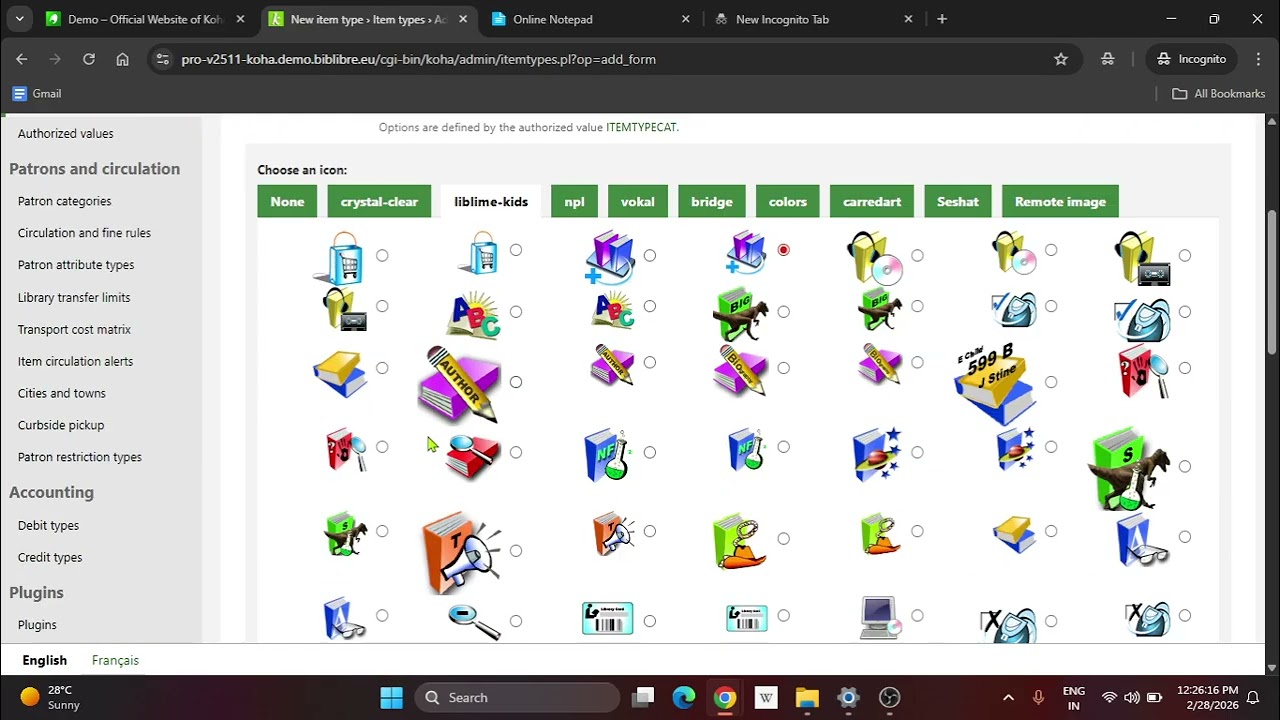Follow the ITEMTYPECAT authorized value link
The width and height of the screenshot is (1280, 720).
641,127
